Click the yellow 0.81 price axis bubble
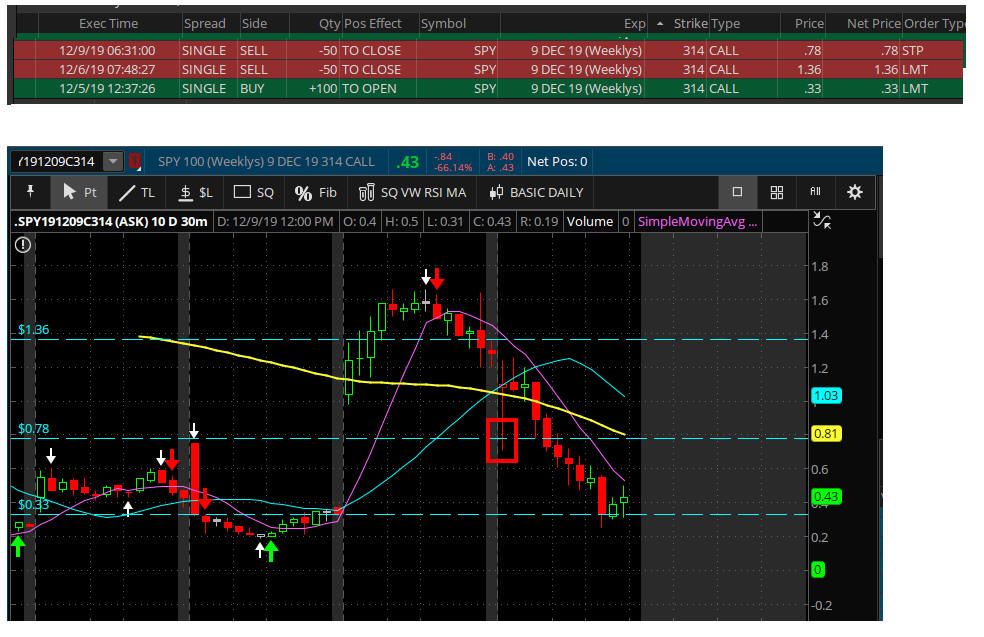984x637 pixels. (826, 434)
